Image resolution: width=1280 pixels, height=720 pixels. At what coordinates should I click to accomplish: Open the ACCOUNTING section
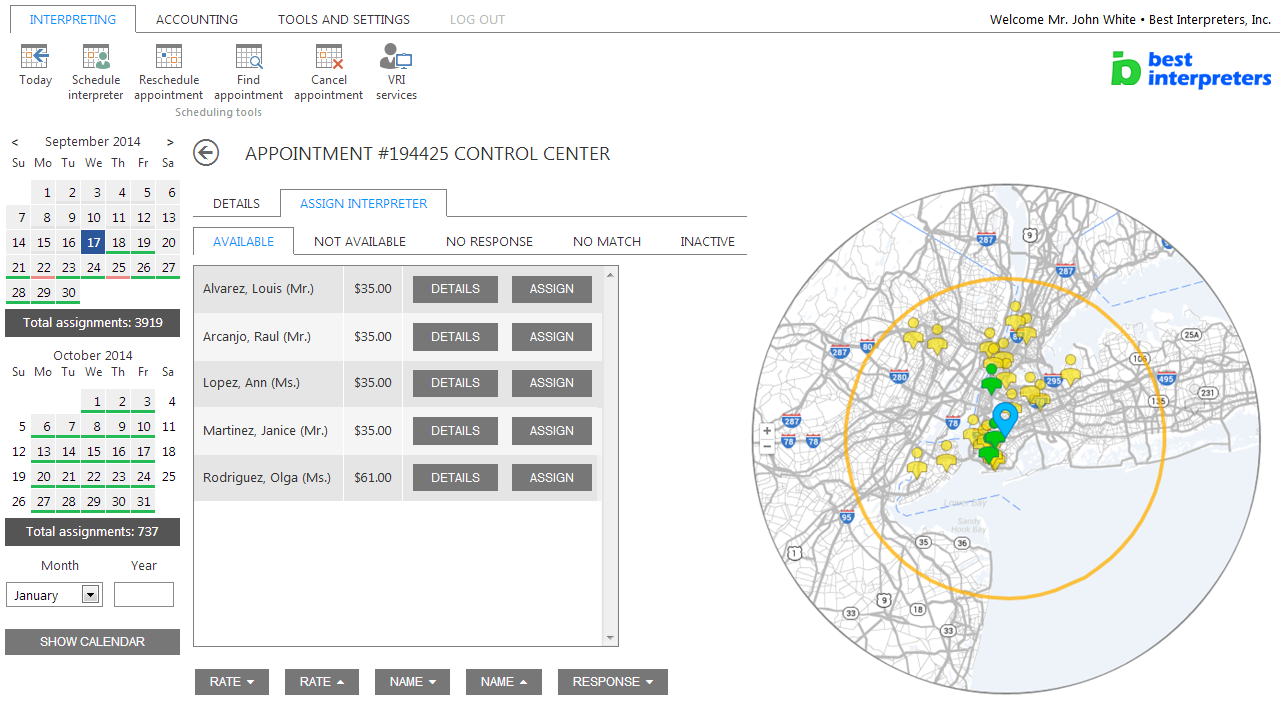click(196, 19)
